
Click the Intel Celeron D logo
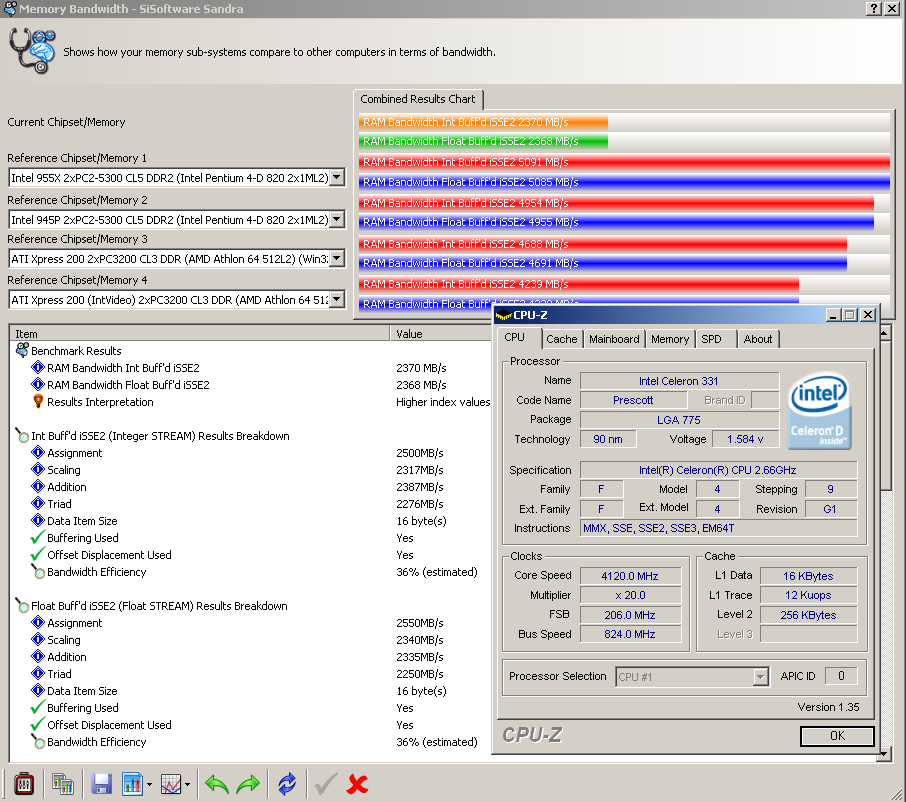819,411
